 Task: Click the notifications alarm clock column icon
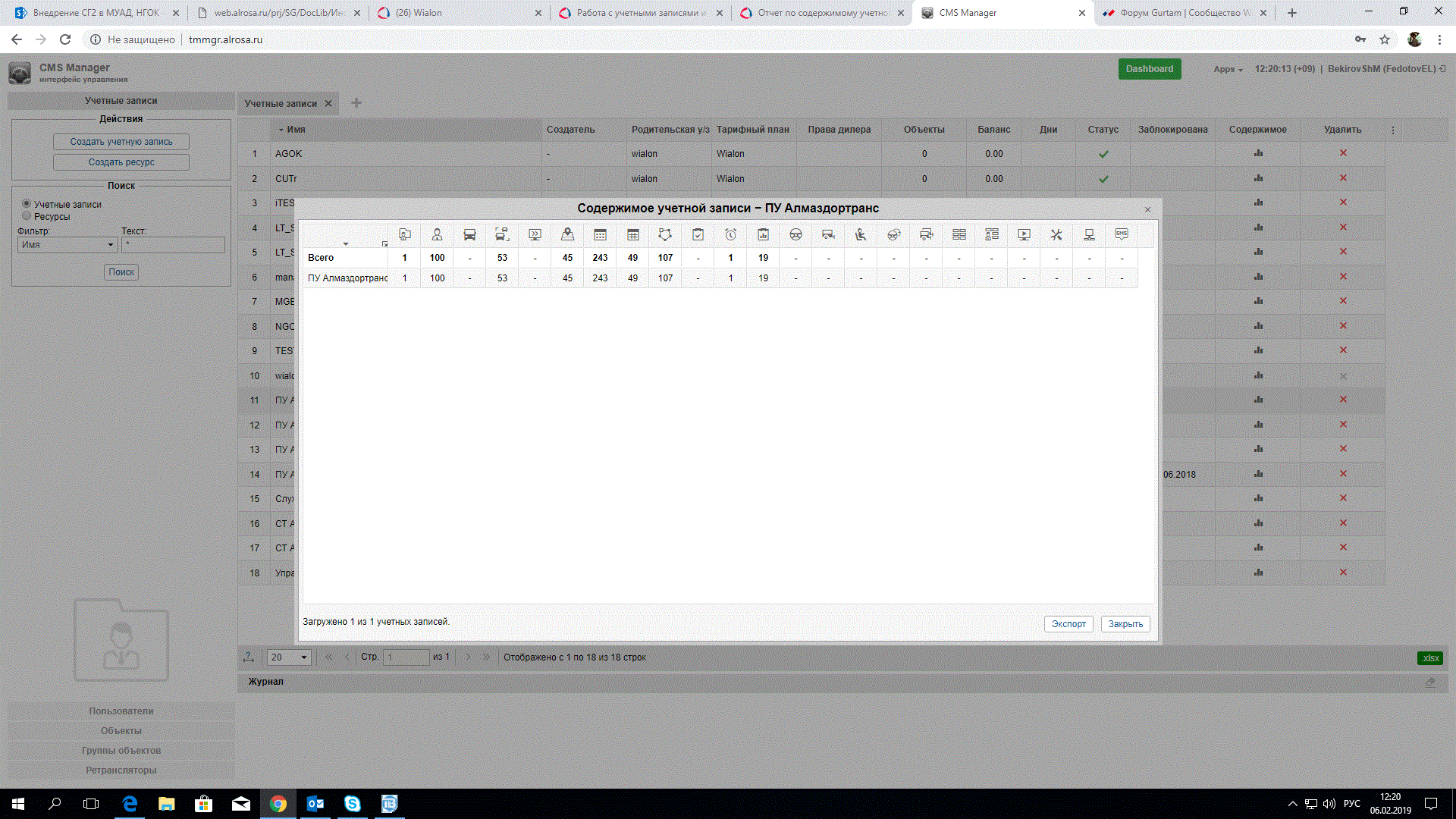coord(730,235)
